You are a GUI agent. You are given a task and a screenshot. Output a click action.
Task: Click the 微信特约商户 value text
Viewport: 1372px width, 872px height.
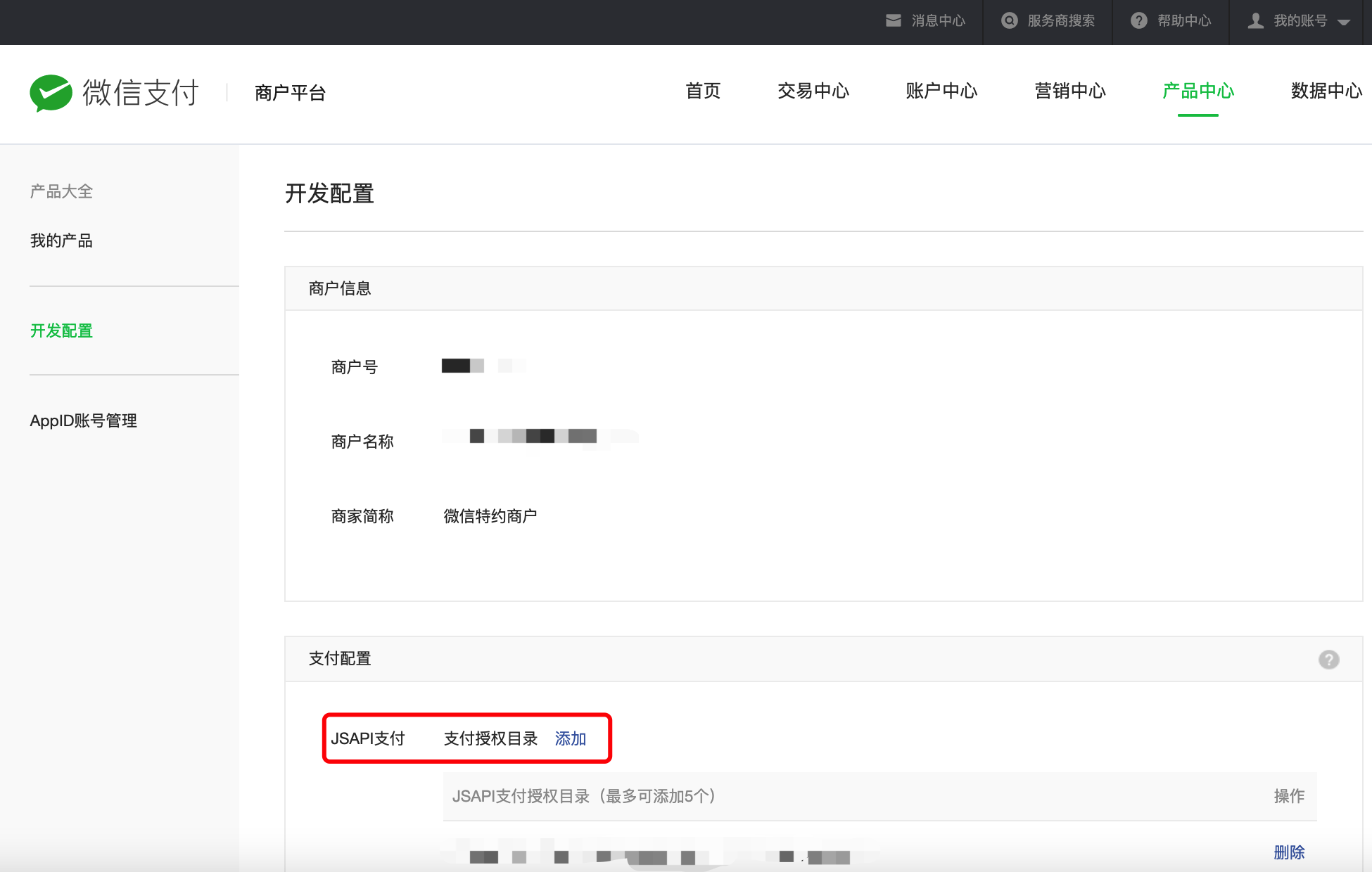490,516
